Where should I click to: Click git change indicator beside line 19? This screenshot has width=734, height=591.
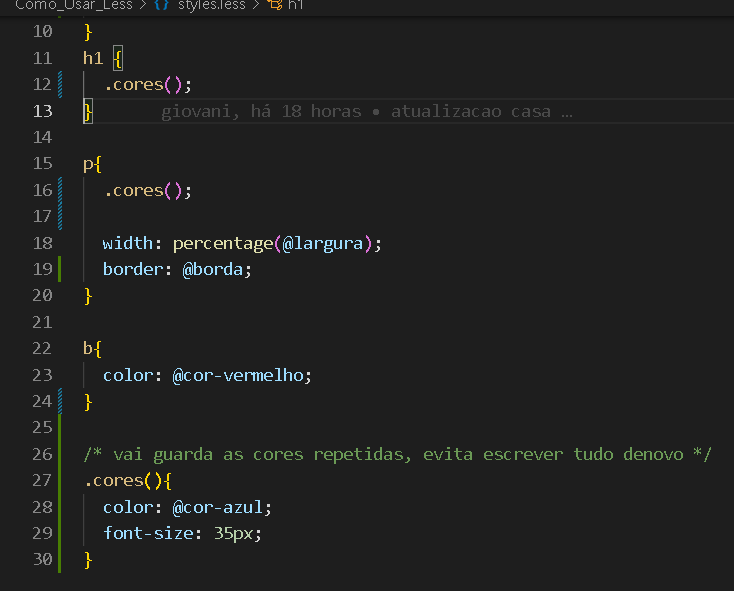click(59, 269)
